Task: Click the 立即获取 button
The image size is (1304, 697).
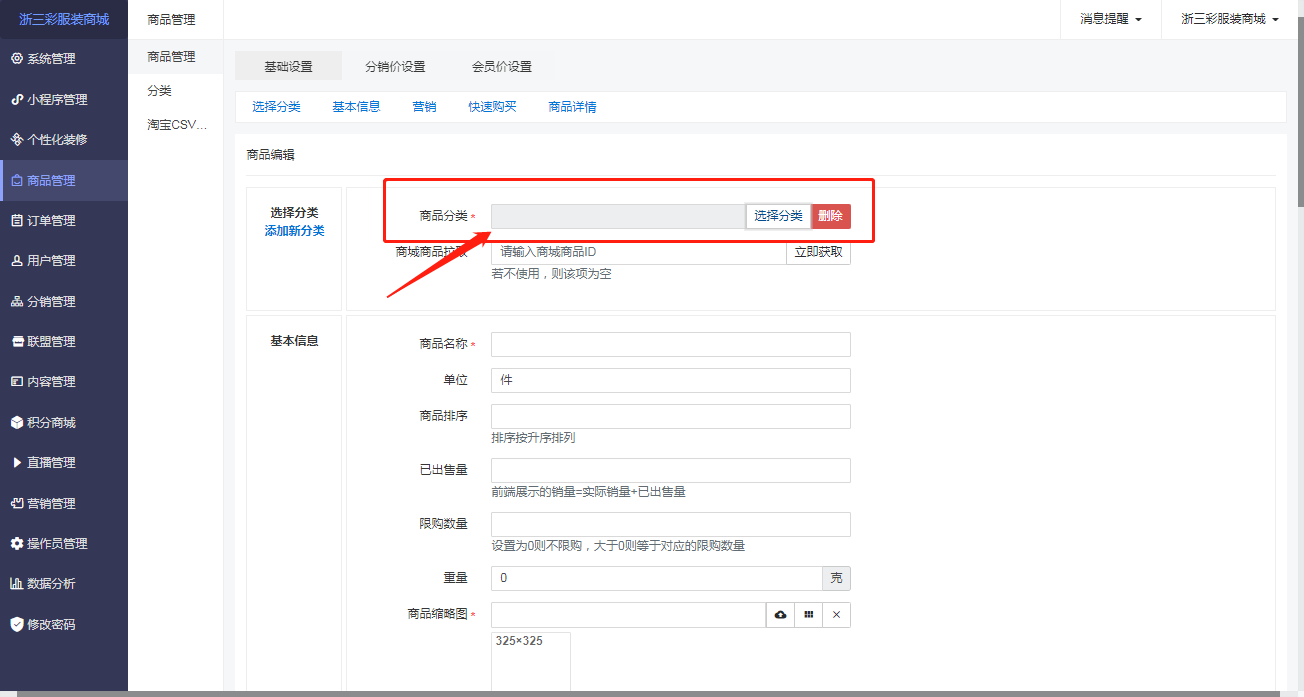Action: click(x=818, y=252)
